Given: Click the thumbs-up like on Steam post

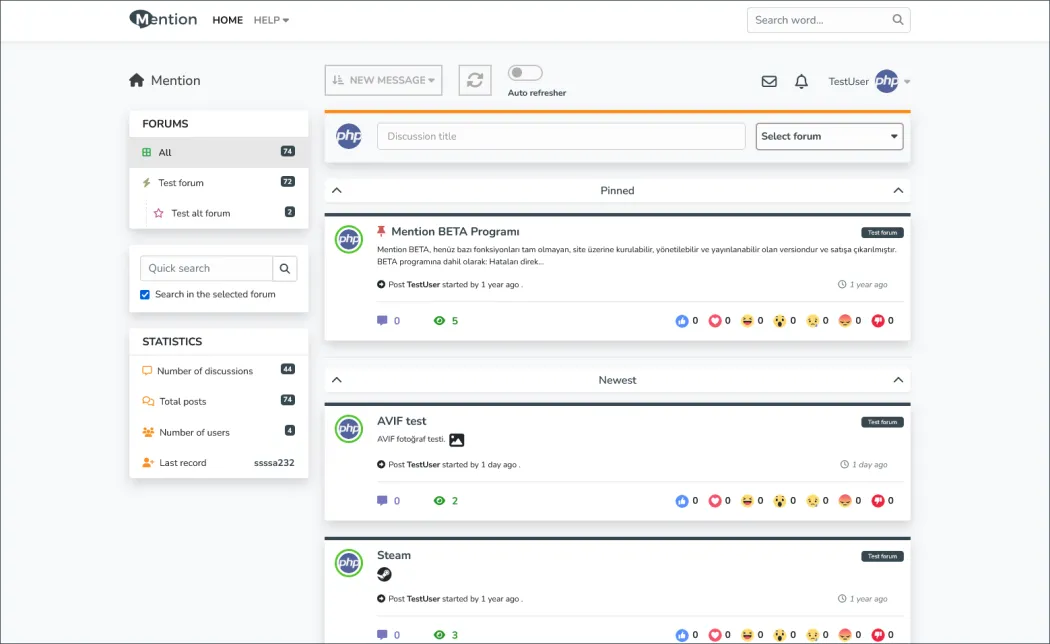Looking at the screenshot, I should pos(682,635).
